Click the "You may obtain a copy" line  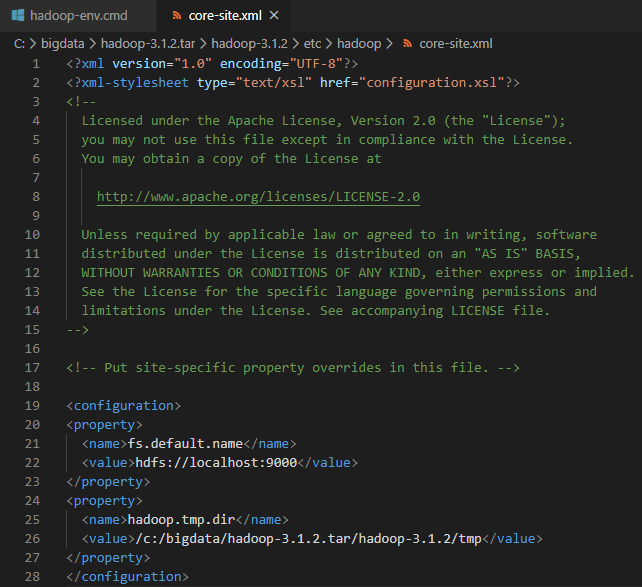pyautogui.click(x=231, y=159)
